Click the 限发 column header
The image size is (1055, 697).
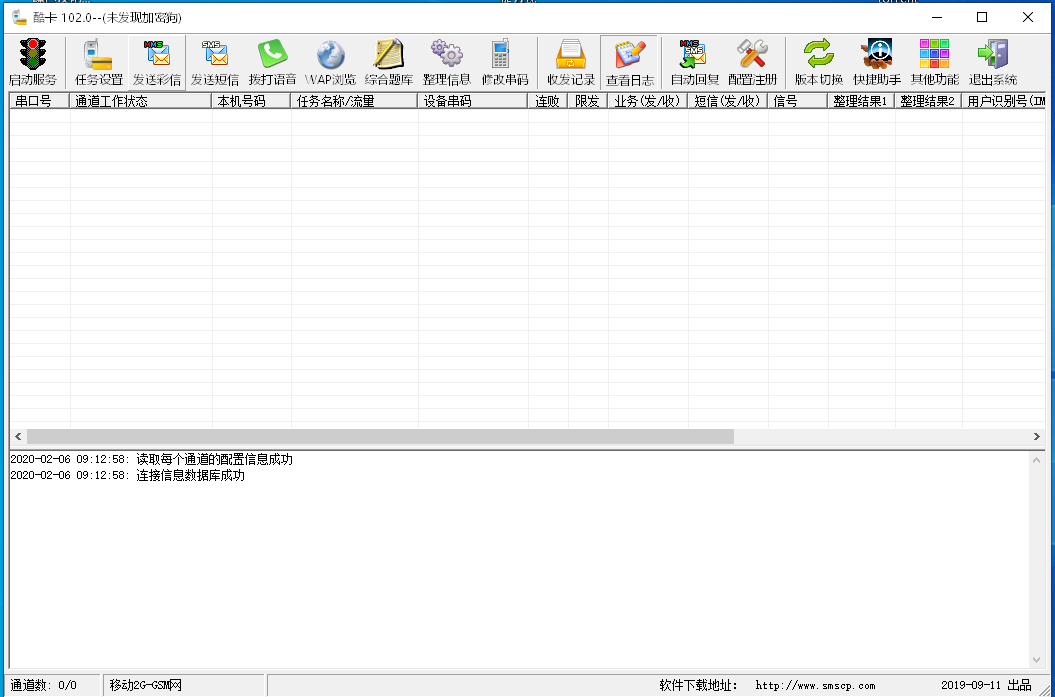[x=587, y=101]
